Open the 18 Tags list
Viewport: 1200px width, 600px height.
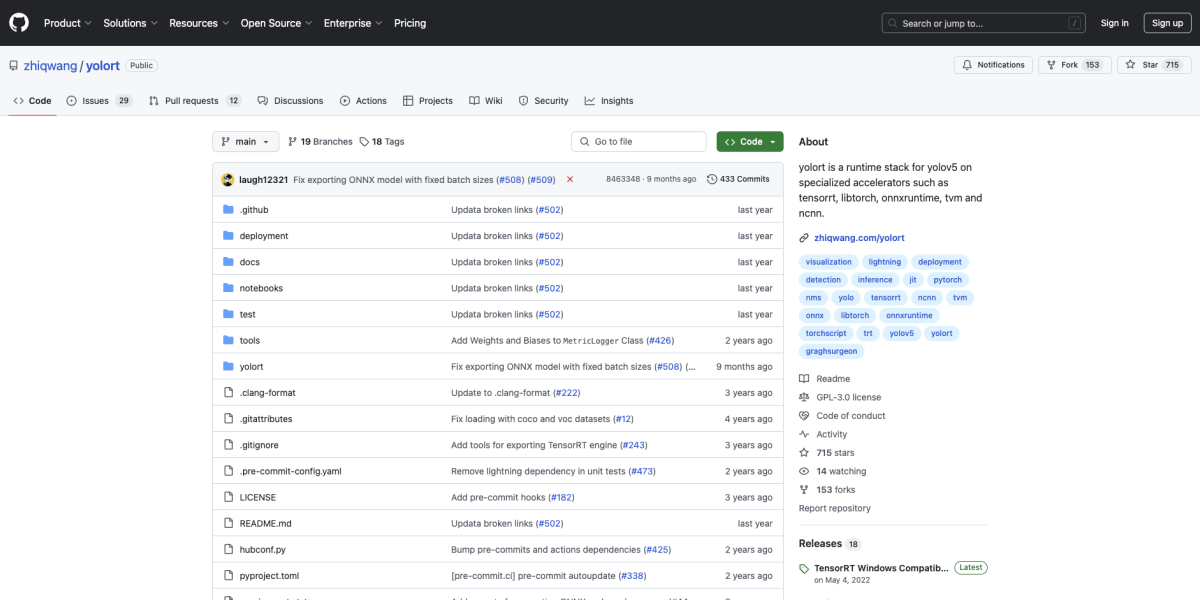382,142
